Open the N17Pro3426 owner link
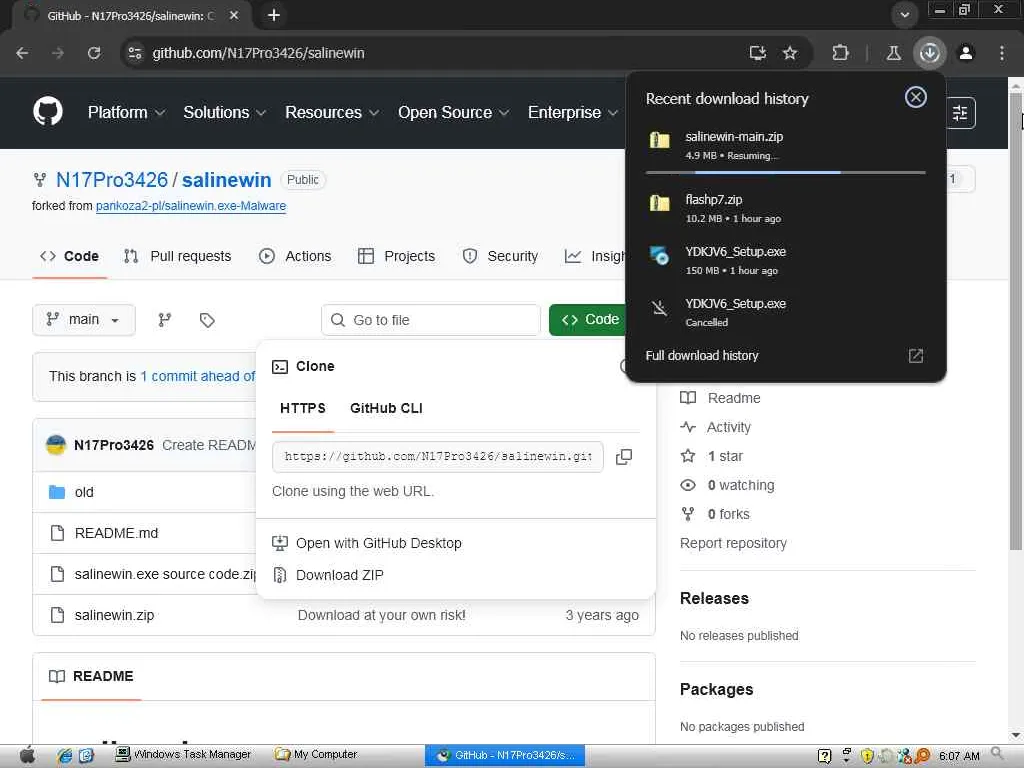This screenshot has width=1024, height=768. pos(112,180)
